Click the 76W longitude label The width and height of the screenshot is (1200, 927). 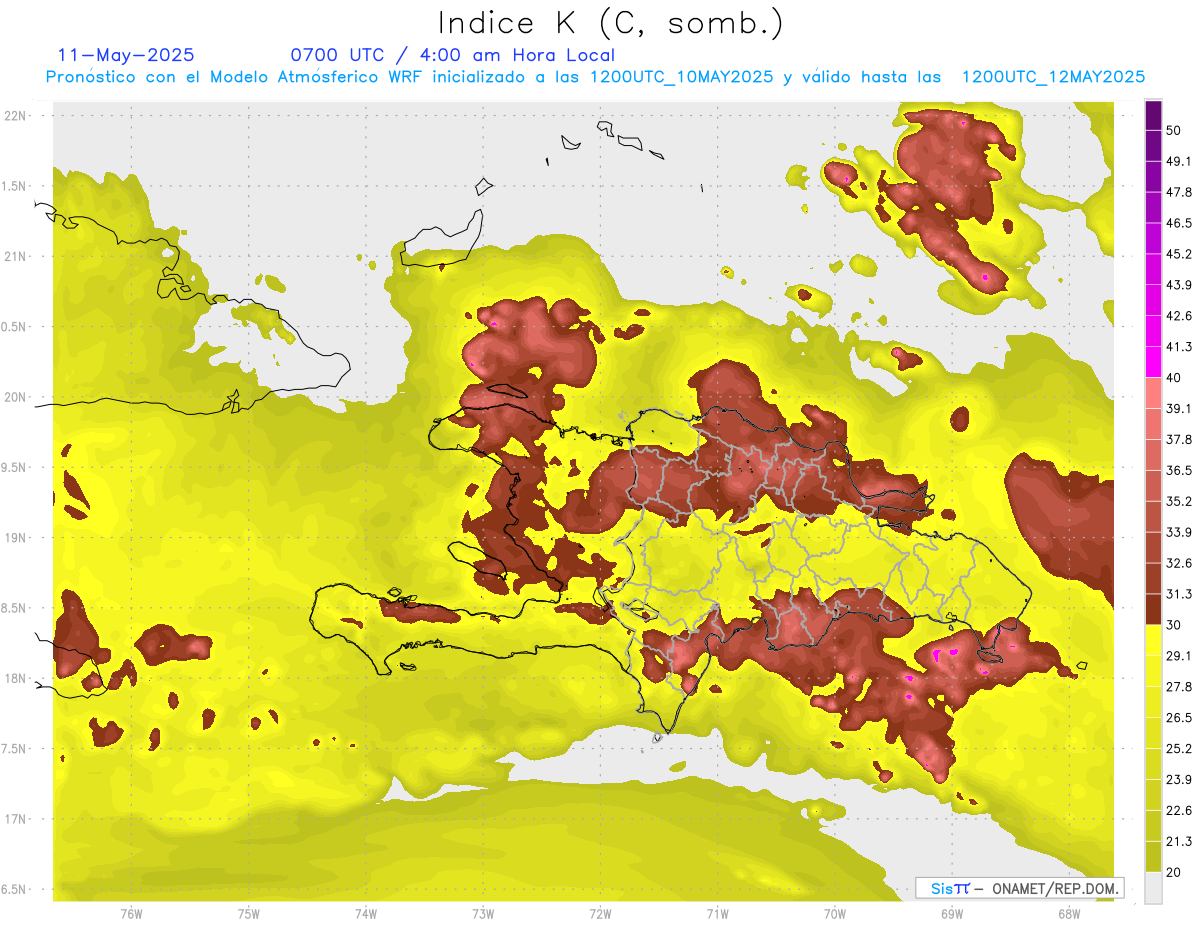tap(130, 913)
